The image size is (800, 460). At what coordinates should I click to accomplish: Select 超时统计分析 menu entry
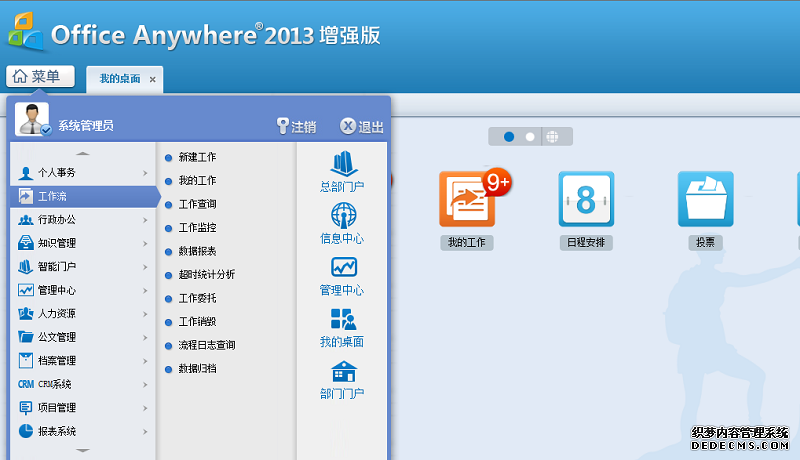coord(207,274)
